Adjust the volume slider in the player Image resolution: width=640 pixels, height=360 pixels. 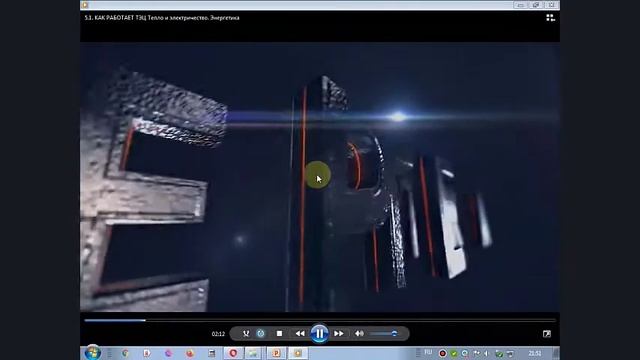(384, 333)
